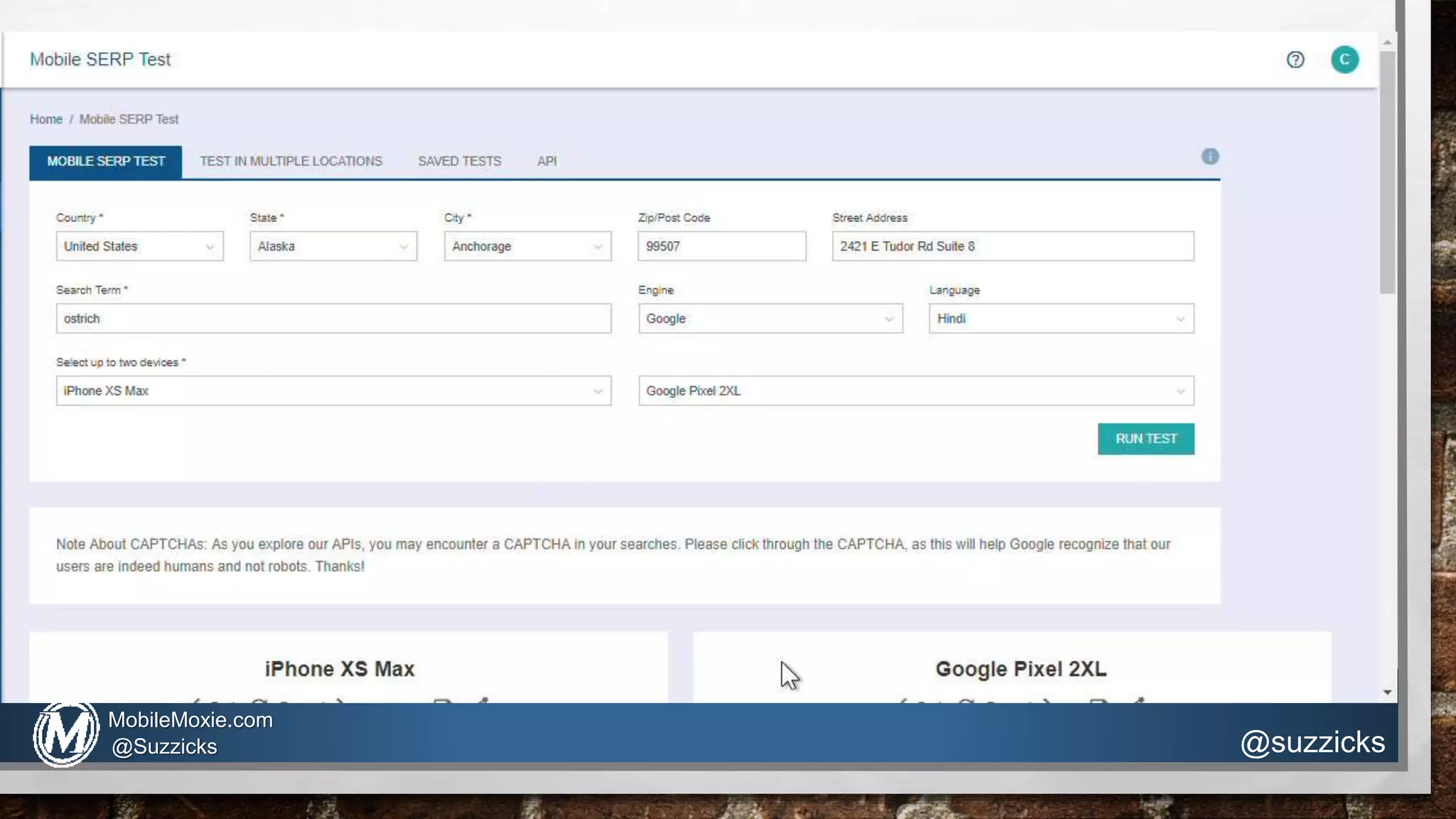Click the scrollbar down arrow
Screen dimensions: 1456x819
coord(1387,692)
